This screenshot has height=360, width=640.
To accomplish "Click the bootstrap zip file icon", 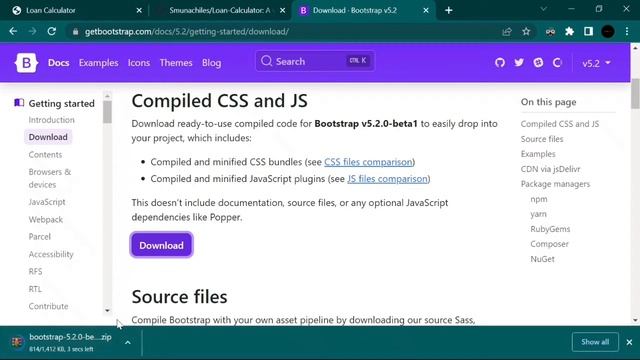I will [17, 342].
